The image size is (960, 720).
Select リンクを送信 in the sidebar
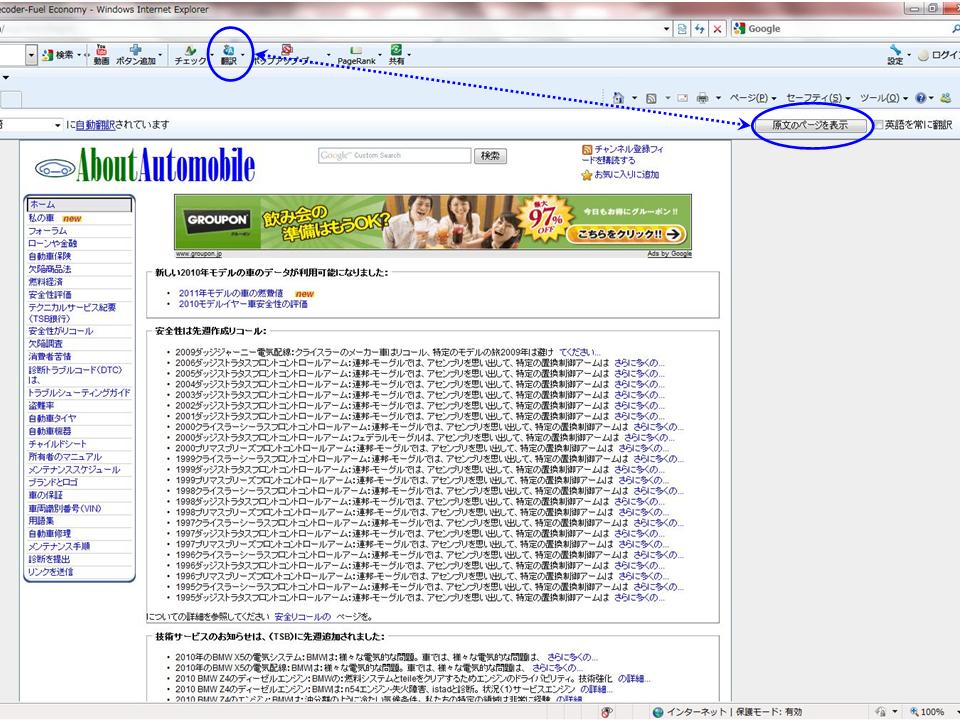[50, 572]
